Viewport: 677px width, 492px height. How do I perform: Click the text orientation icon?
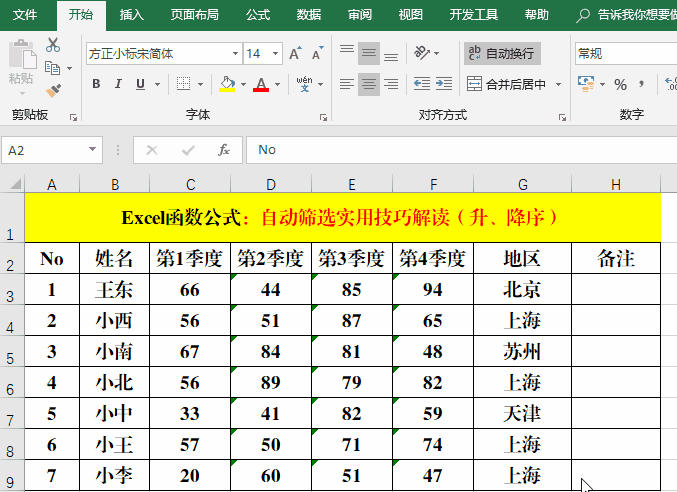[424, 53]
